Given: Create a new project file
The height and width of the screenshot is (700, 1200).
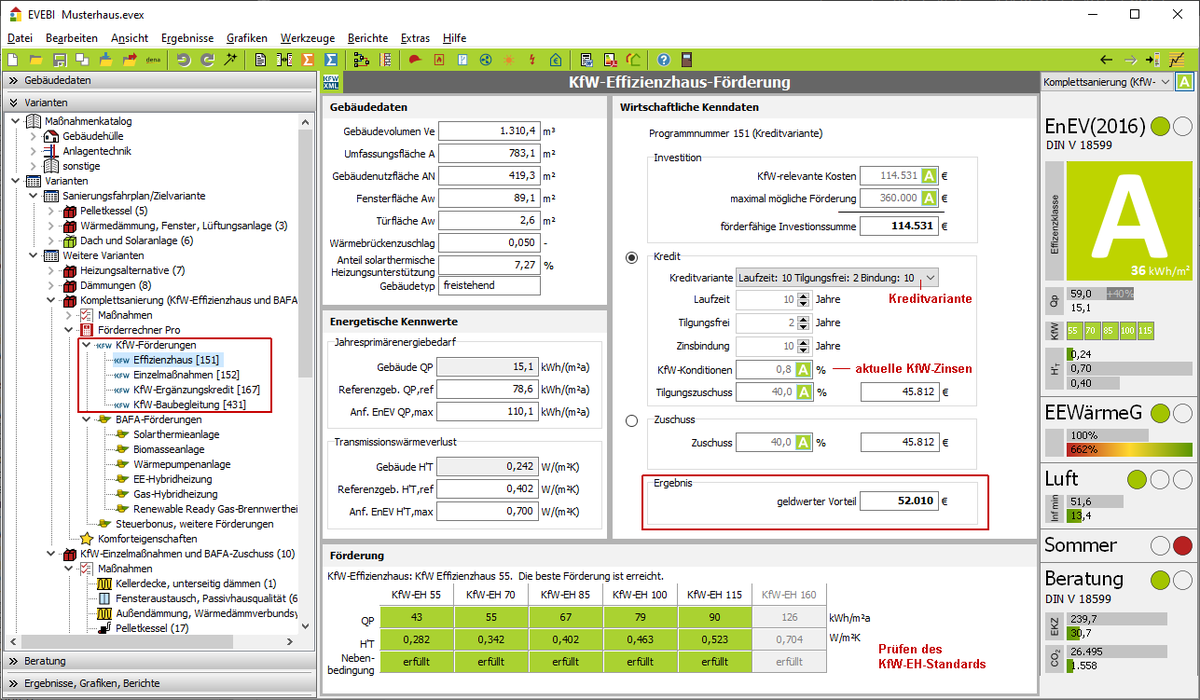Looking at the screenshot, I should point(14,60).
